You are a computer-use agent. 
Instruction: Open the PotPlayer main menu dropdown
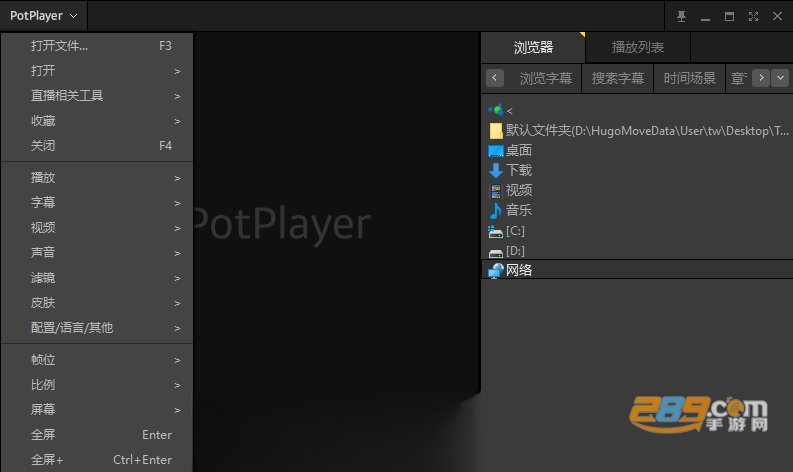(x=43, y=16)
